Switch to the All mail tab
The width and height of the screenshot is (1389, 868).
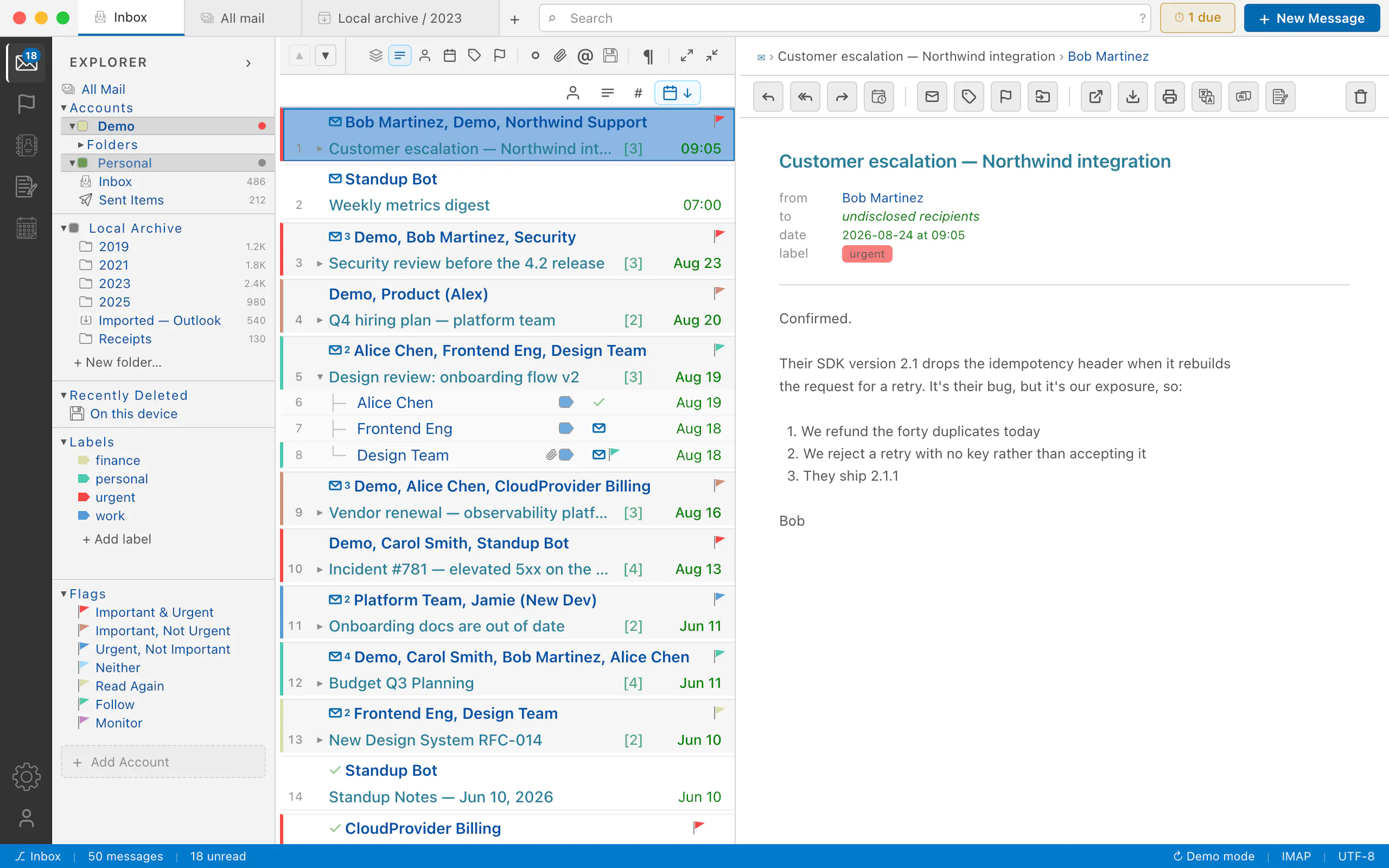(x=243, y=18)
